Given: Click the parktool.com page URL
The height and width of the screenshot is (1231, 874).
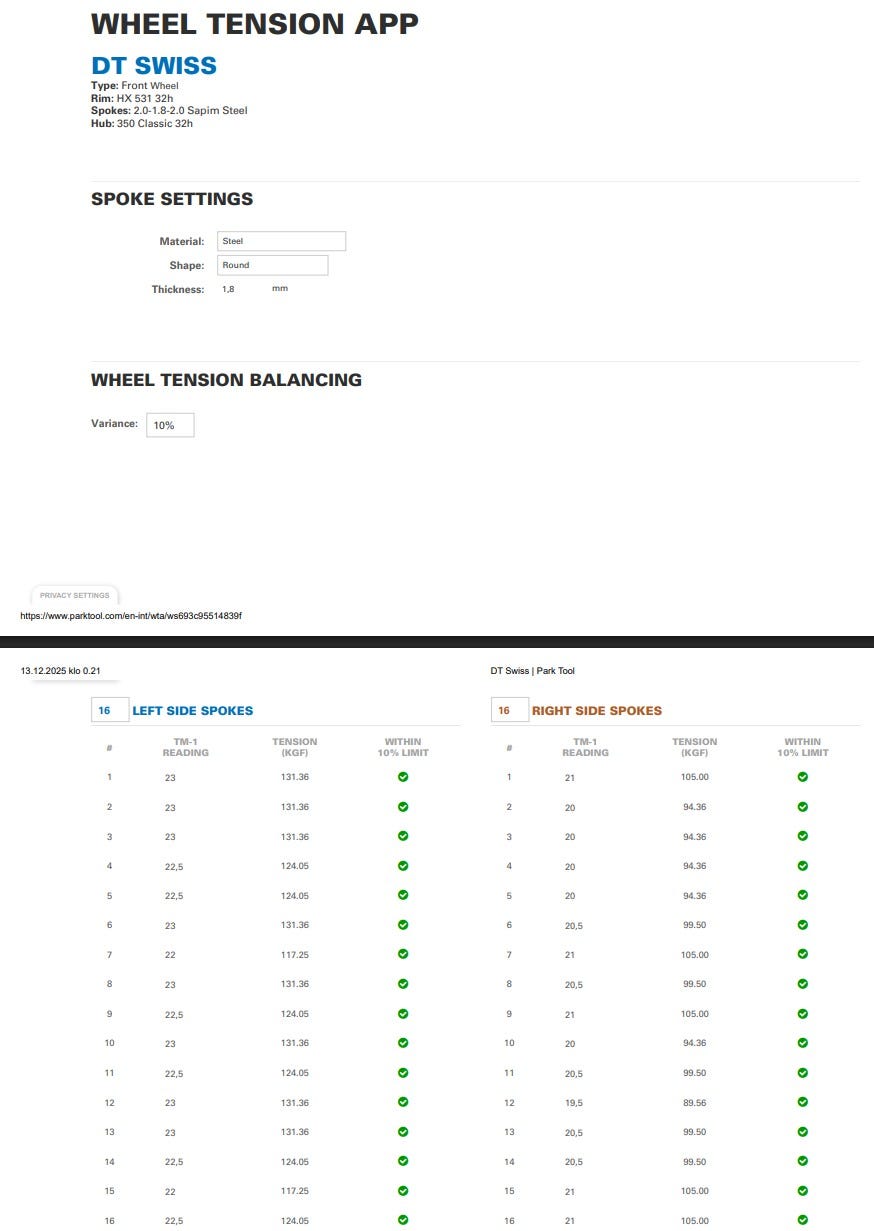Looking at the screenshot, I should (131, 616).
